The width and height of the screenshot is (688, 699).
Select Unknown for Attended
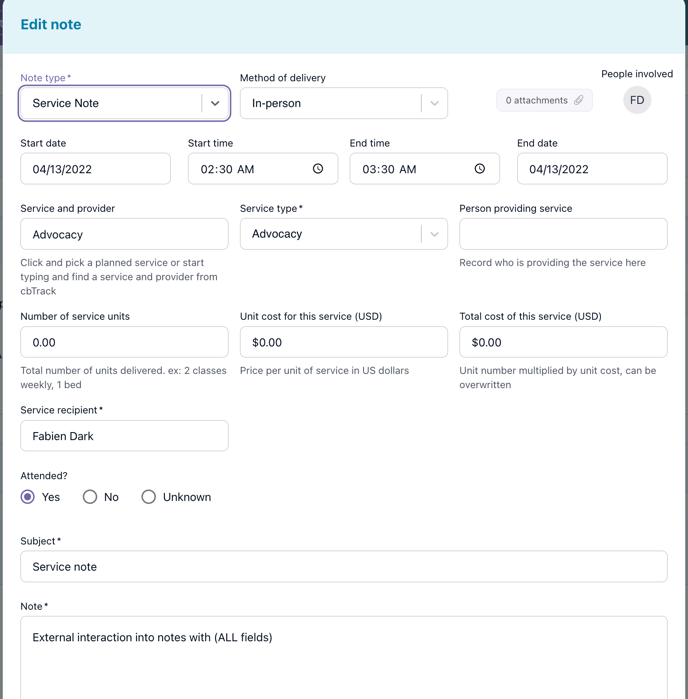(x=149, y=497)
